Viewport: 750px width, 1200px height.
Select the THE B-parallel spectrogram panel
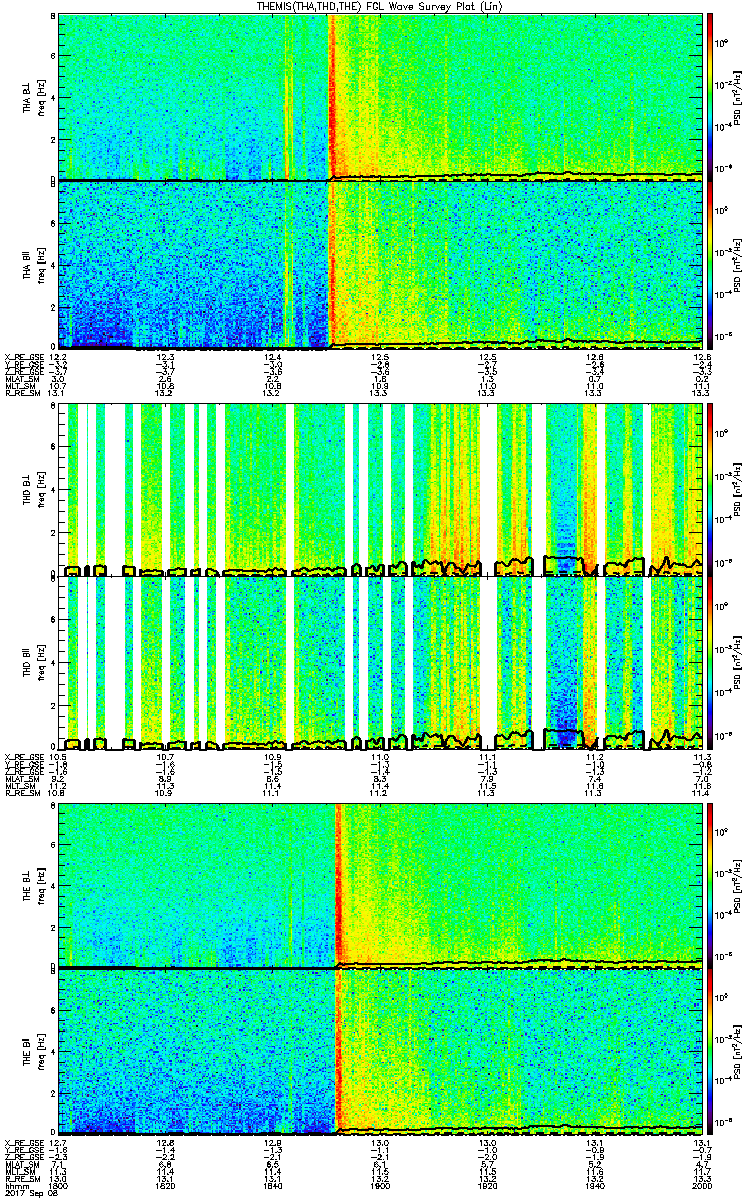[x=379, y=1051]
